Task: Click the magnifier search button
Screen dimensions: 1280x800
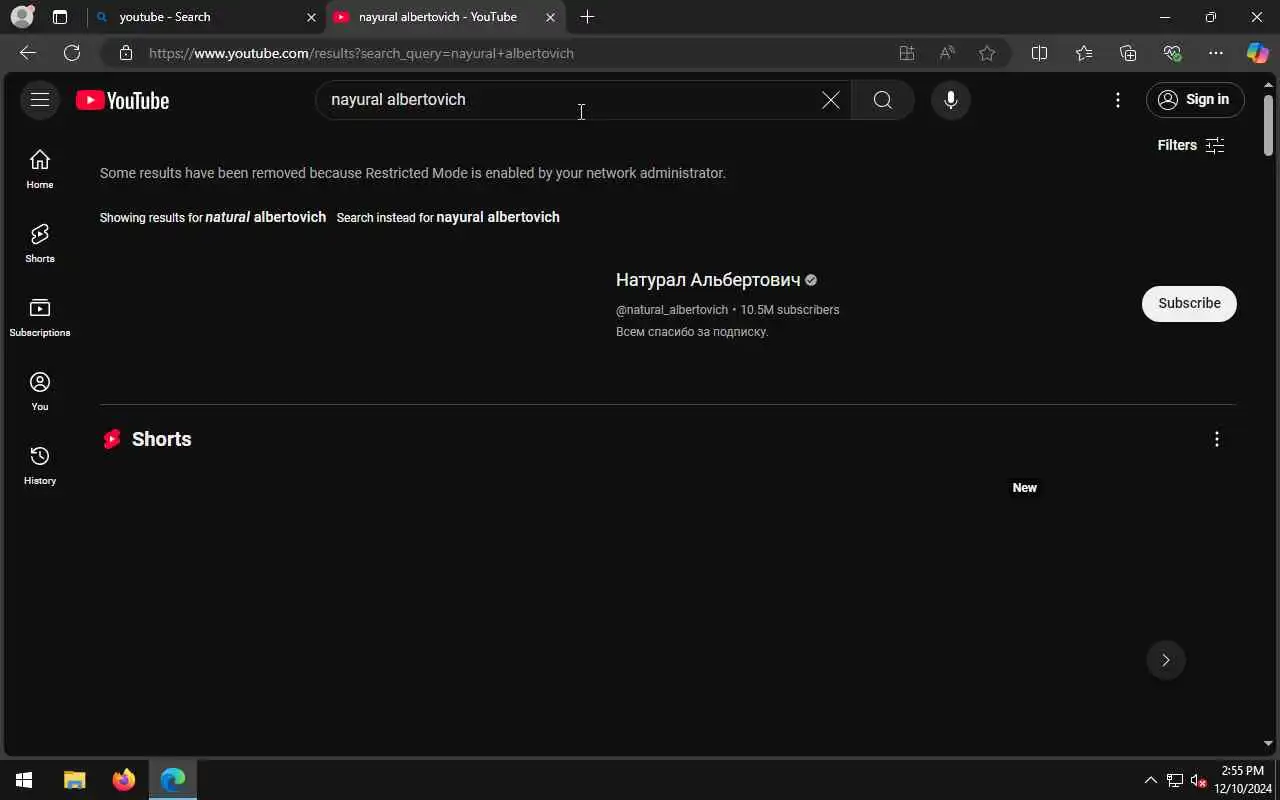Action: coord(882,100)
